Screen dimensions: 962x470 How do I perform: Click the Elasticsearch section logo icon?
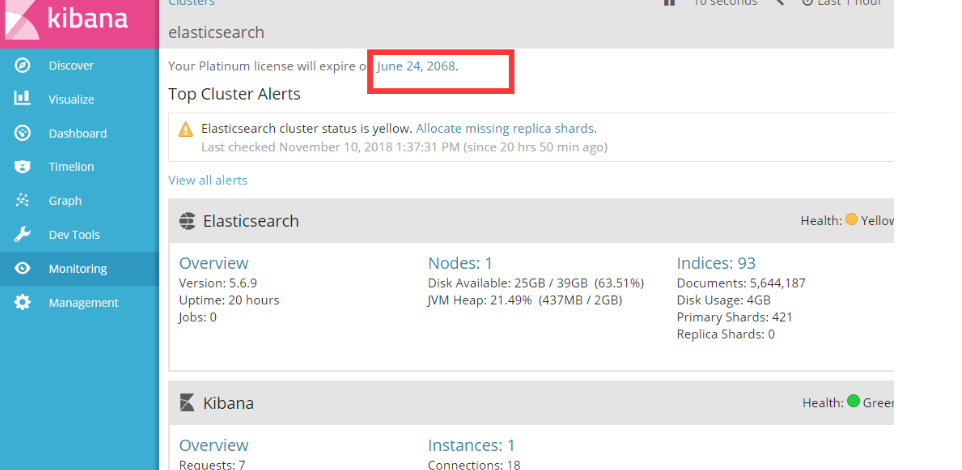[x=187, y=221]
